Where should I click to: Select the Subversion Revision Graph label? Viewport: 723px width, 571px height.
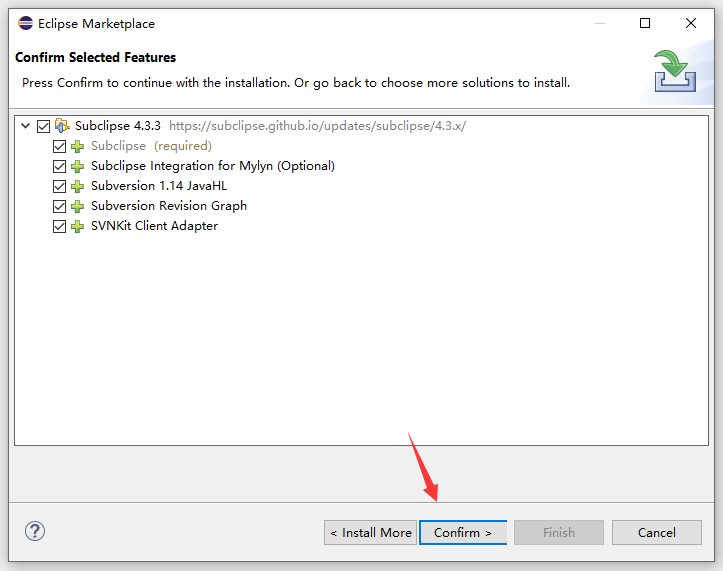click(168, 206)
